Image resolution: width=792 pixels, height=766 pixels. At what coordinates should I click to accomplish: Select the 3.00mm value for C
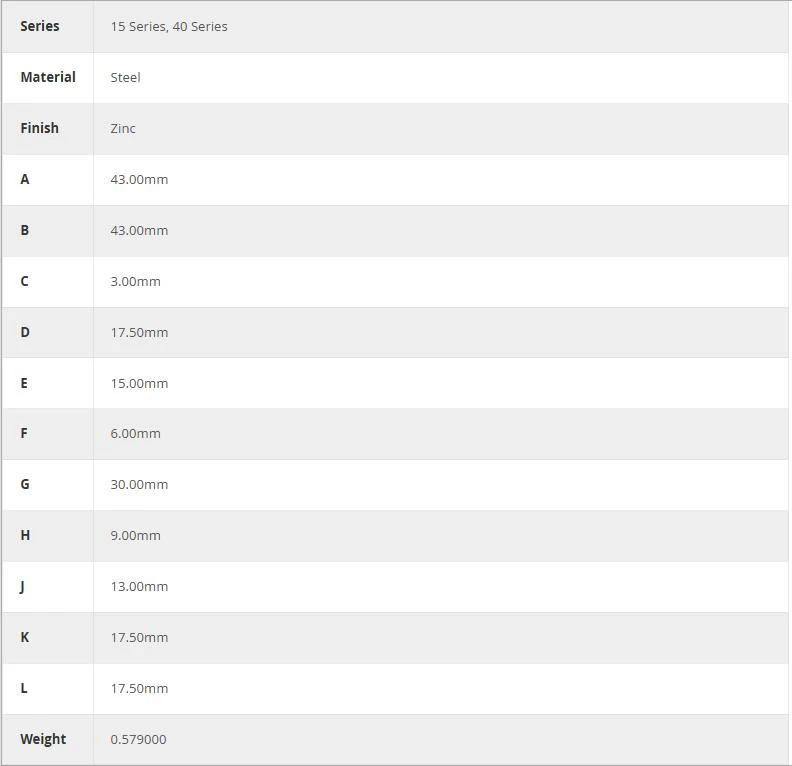(135, 282)
